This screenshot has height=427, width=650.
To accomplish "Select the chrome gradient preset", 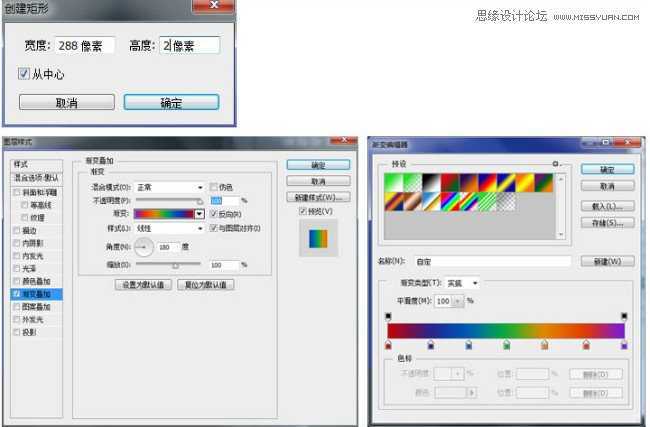I will click(x=431, y=202).
